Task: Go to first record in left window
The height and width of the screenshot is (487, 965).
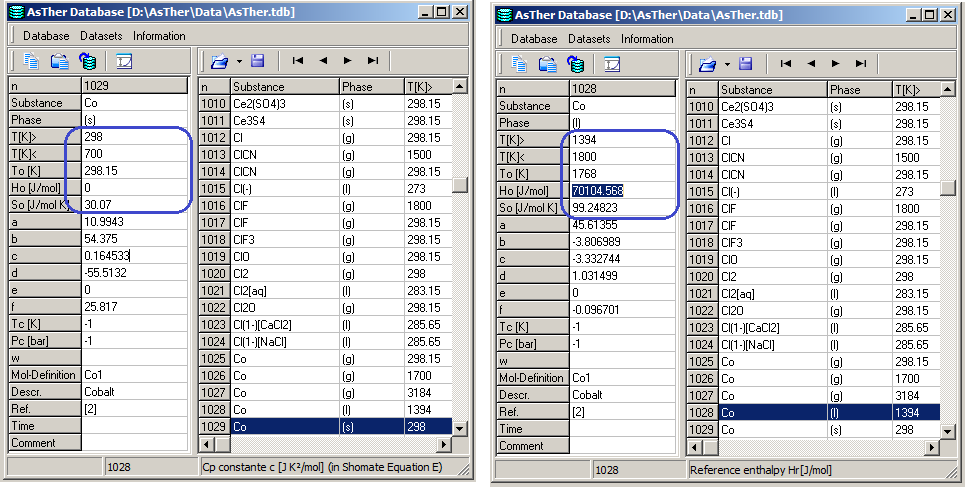Action: click(x=298, y=60)
